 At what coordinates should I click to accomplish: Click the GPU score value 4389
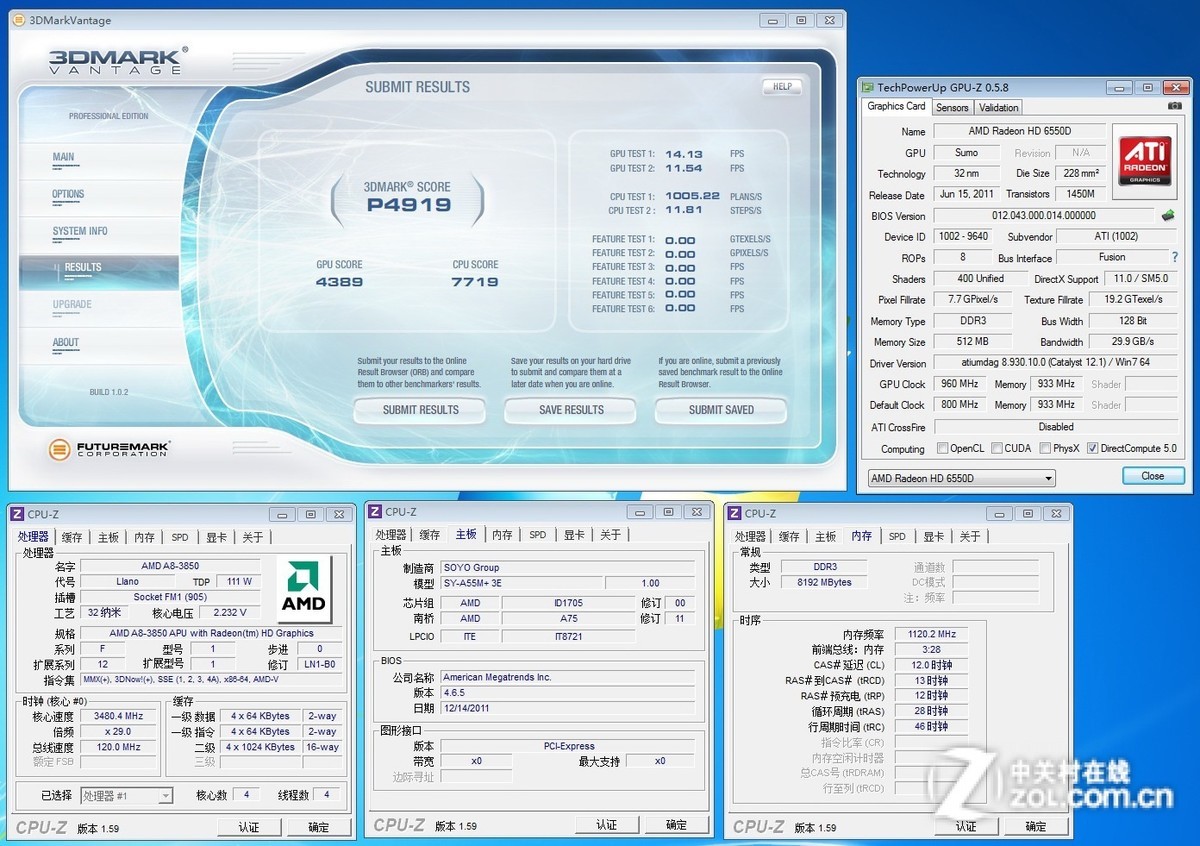[x=339, y=282]
